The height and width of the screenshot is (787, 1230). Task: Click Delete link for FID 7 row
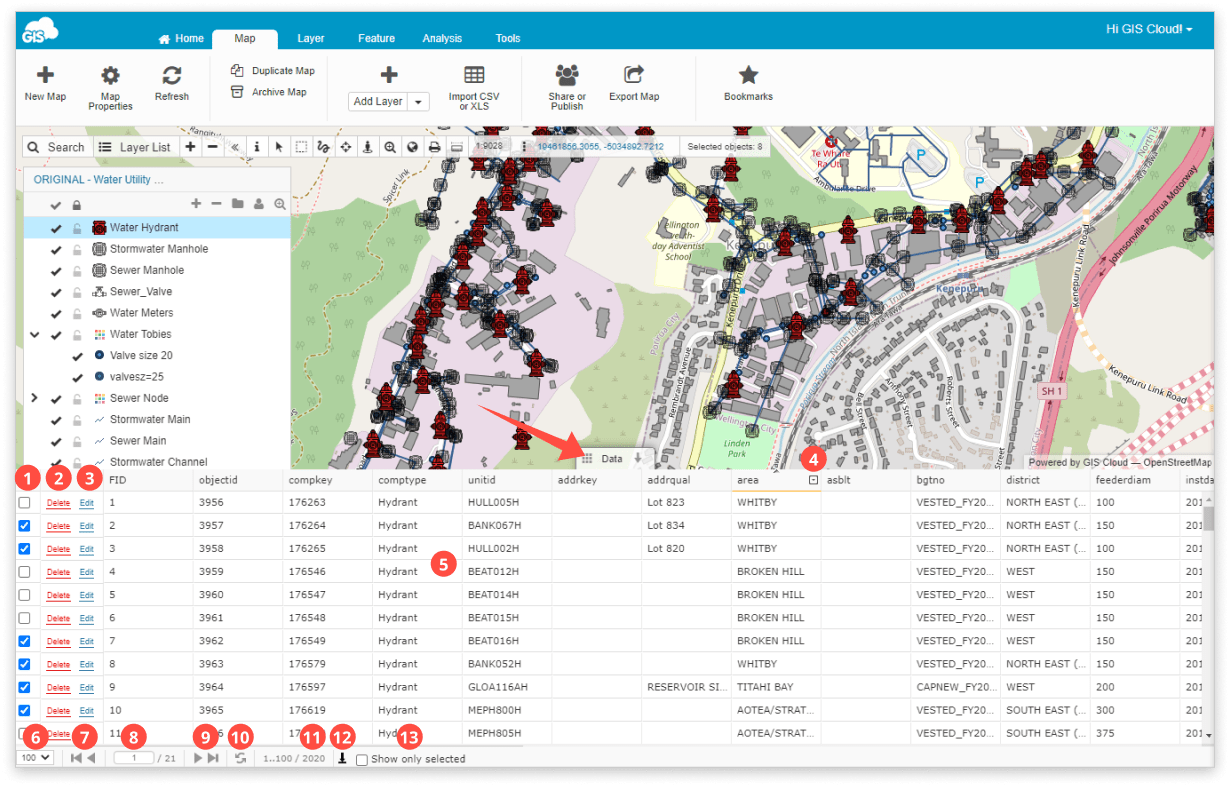(59, 642)
